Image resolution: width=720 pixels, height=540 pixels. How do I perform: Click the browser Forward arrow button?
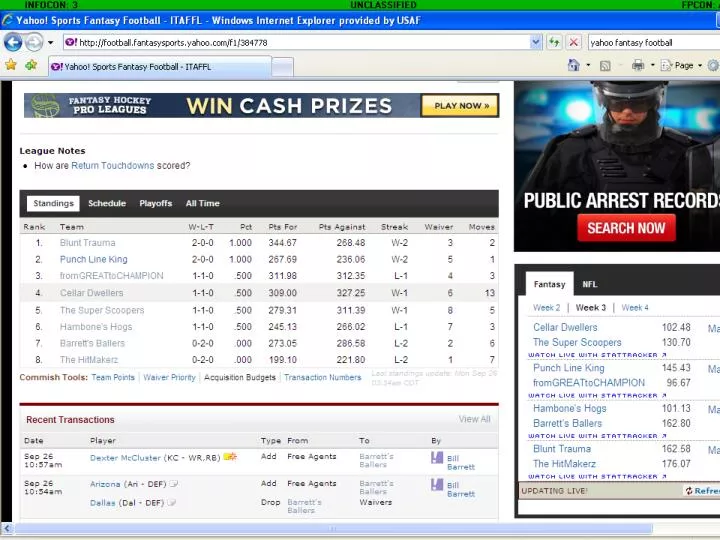(34, 43)
